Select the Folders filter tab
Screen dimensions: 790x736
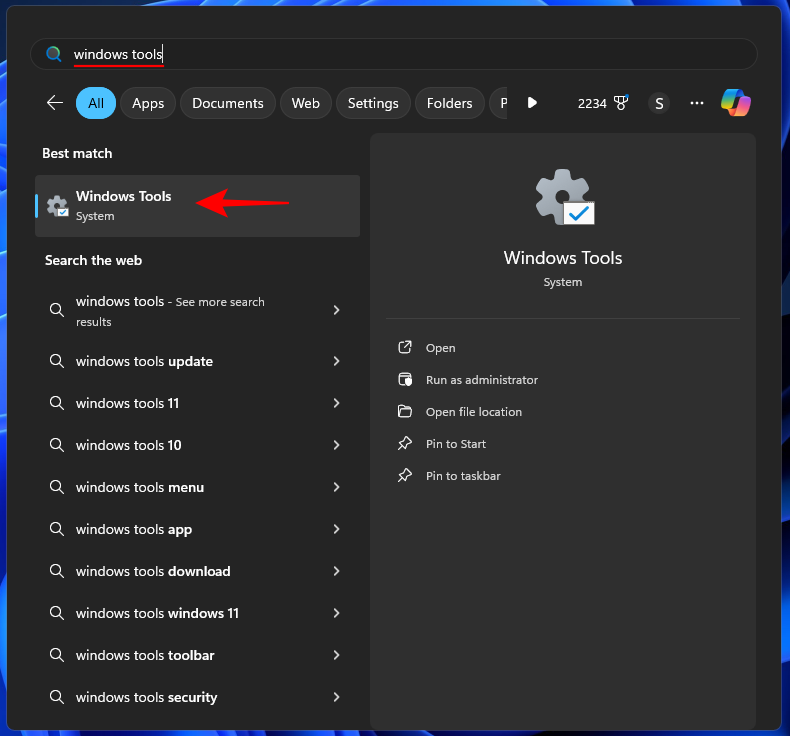tap(449, 103)
